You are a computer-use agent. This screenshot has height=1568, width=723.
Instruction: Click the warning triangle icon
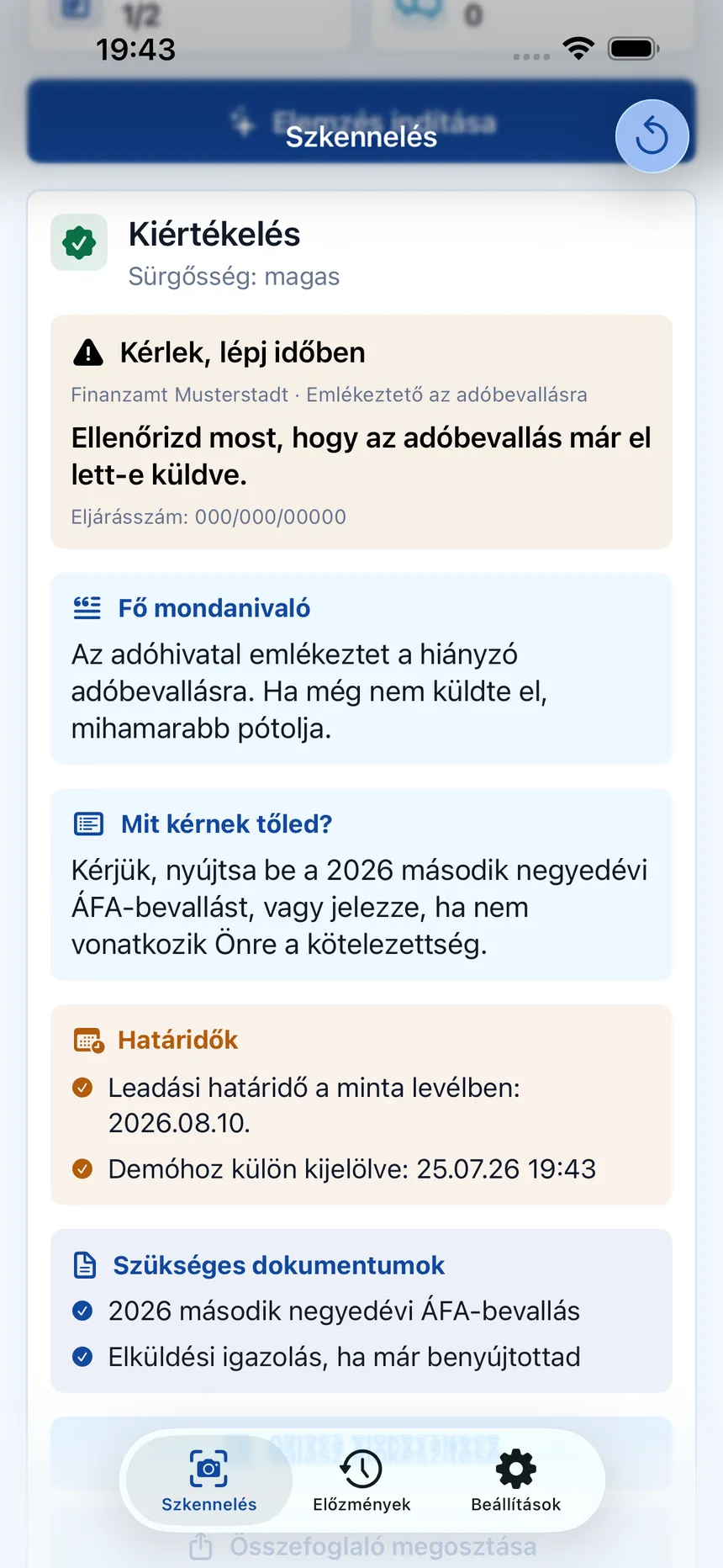tap(88, 352)
